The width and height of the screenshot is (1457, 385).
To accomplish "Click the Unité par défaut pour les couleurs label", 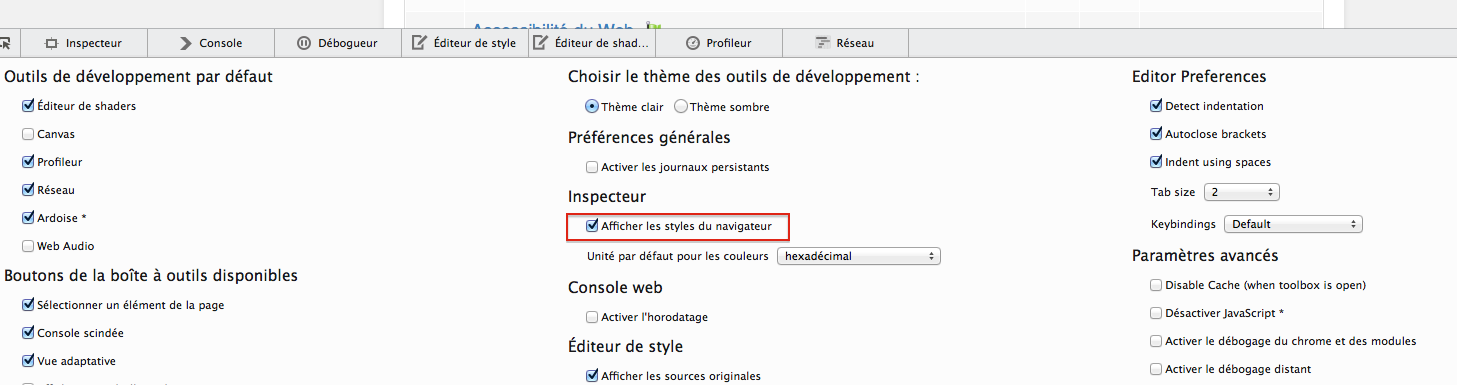I will point(677,256).
